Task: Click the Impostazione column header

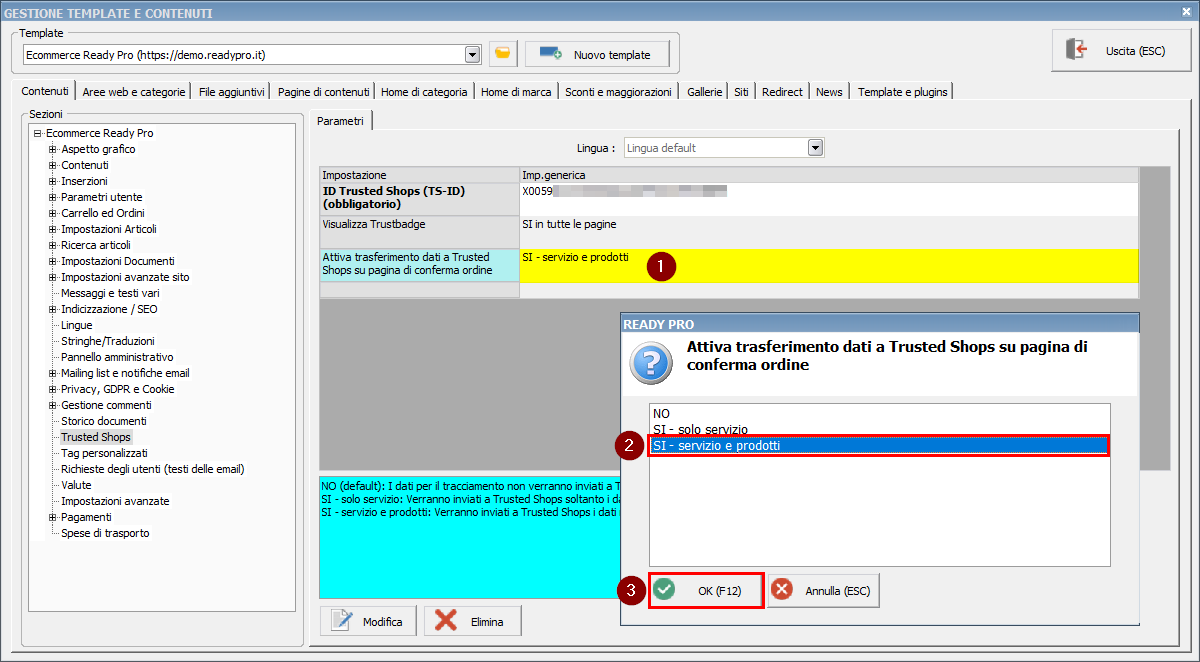Action: (x=420, y=175)
